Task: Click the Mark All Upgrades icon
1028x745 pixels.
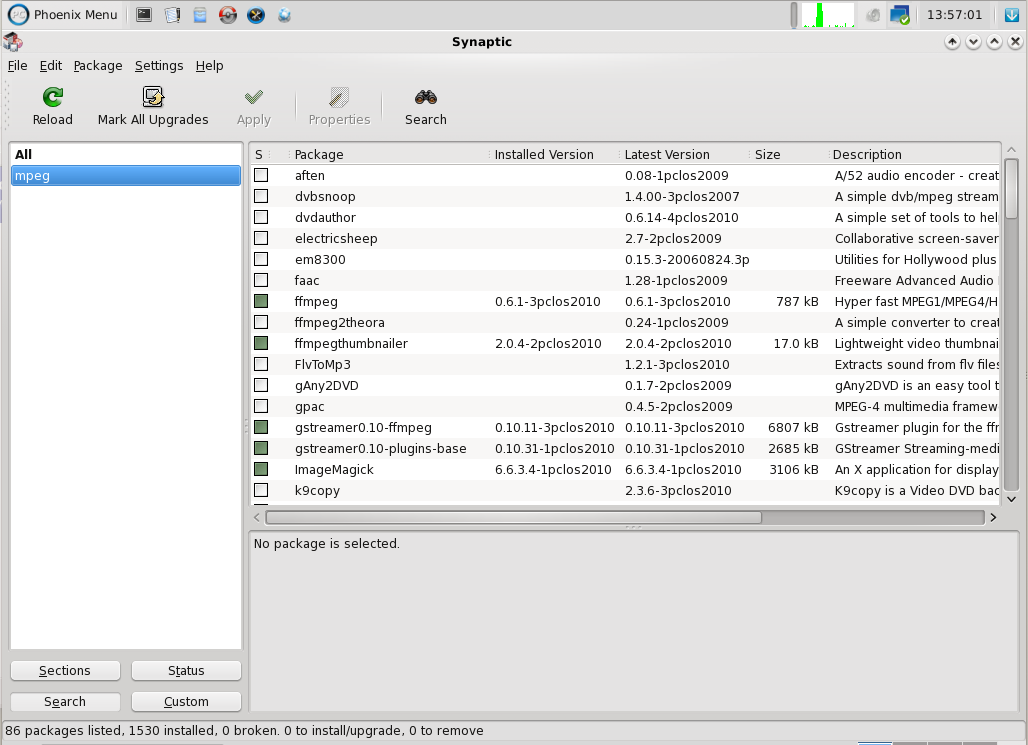Action: click(153, 98)
